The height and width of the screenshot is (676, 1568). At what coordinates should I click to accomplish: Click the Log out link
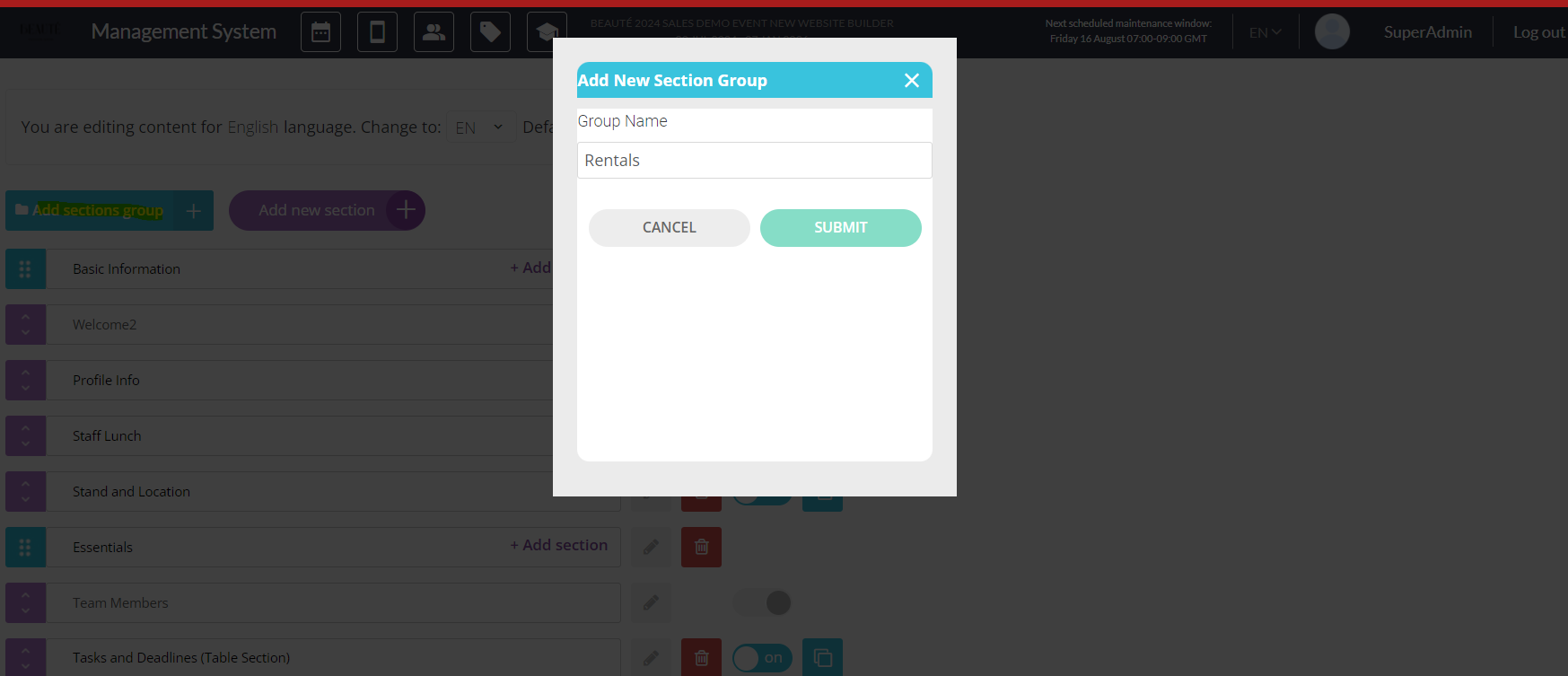(1538, 32)
